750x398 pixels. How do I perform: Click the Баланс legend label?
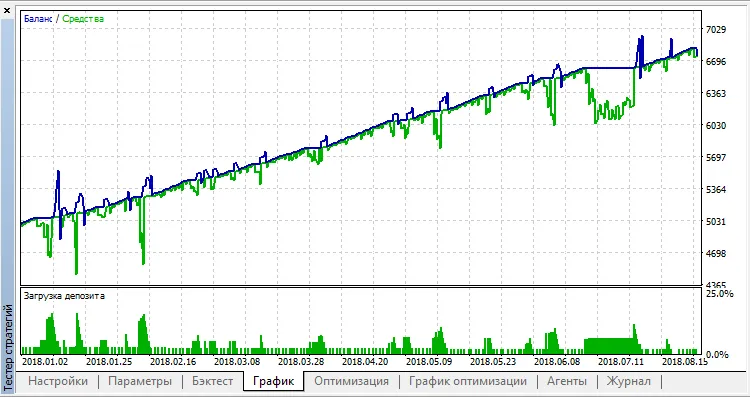[38, 19]
